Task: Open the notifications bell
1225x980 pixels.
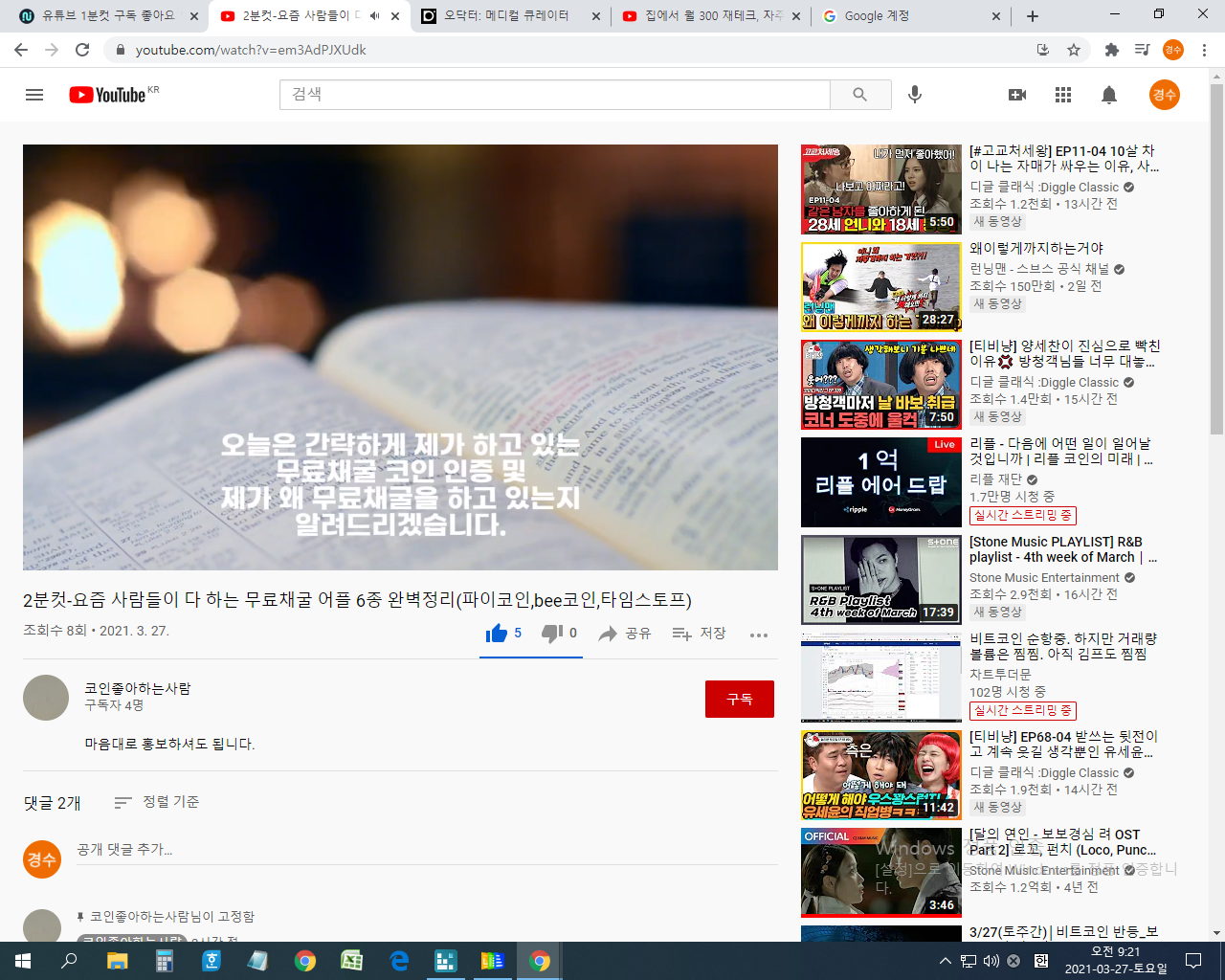Action: (x=1108, y=94)
